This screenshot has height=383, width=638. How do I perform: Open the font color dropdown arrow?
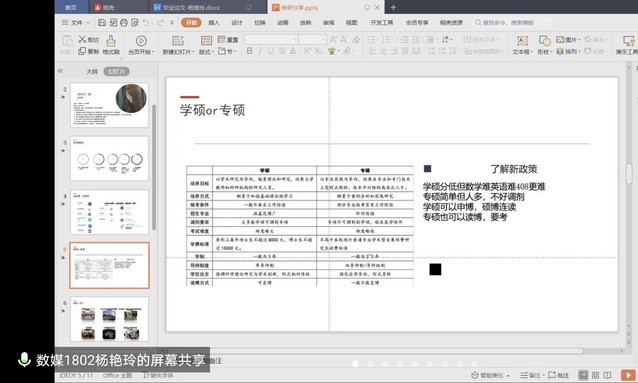298,51
